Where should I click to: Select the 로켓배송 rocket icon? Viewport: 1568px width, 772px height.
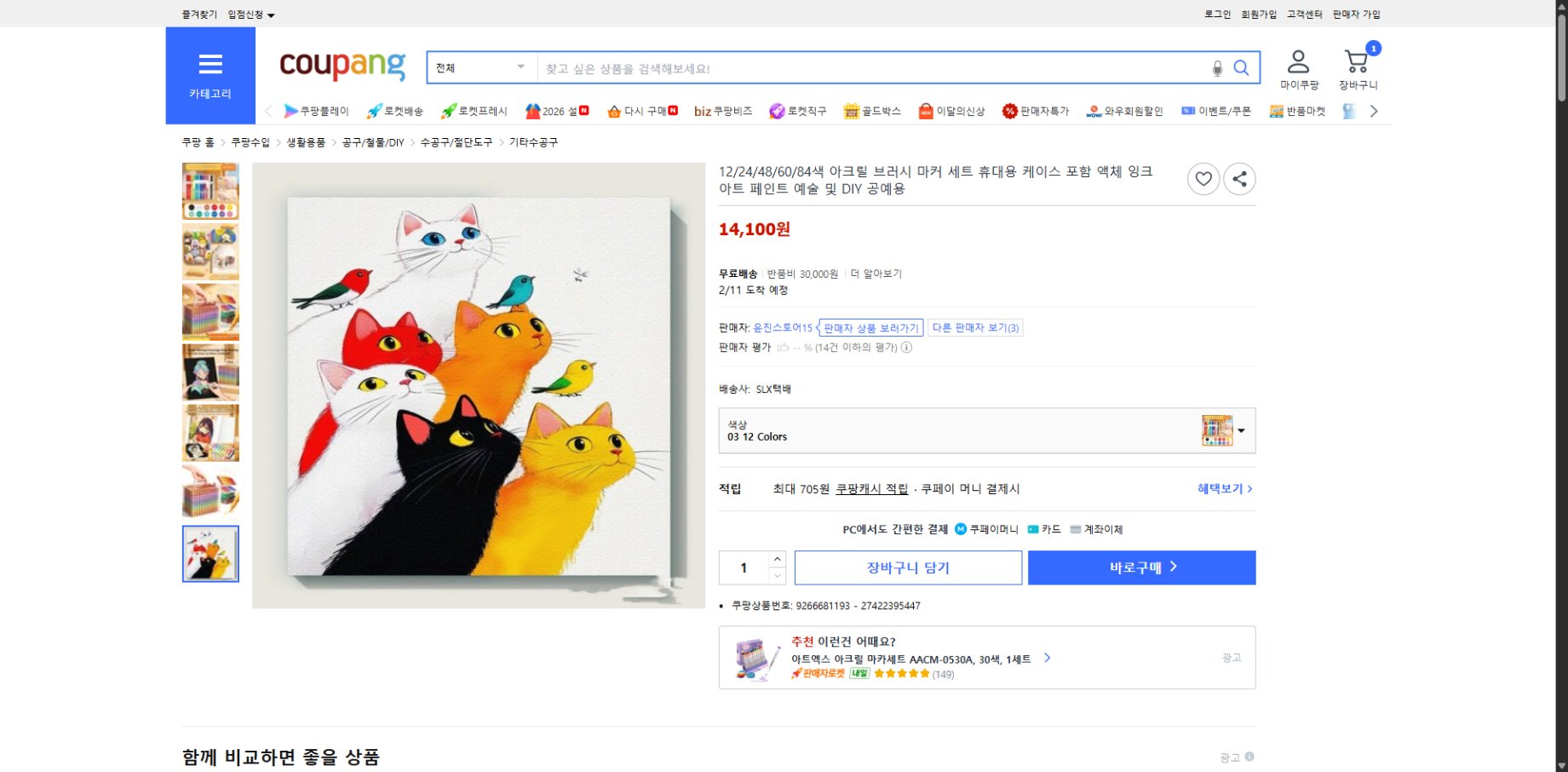pyautogui.click(x=371, y=111)
